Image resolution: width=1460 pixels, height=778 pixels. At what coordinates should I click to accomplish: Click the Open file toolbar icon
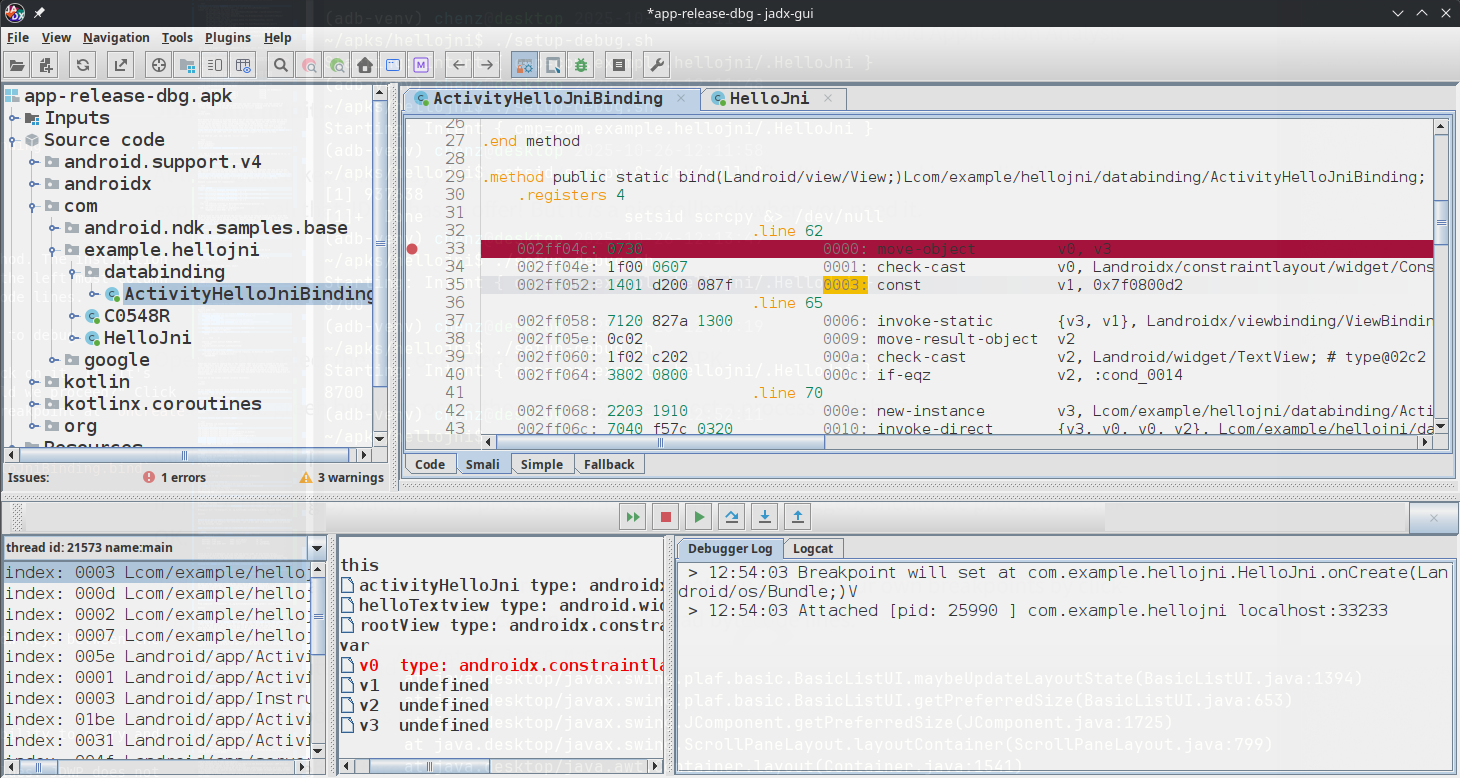pyautogui.click(x=17, y=65)
